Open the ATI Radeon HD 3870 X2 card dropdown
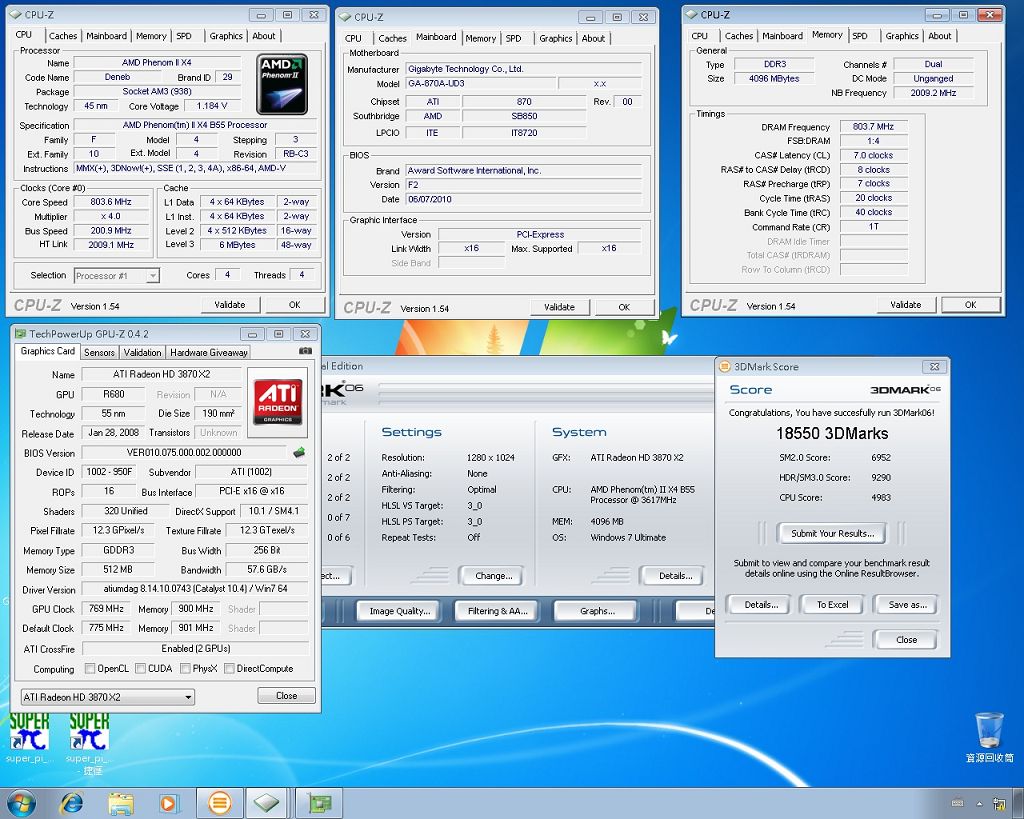Viewport: 1024px width, 819px height. [108, 697]
